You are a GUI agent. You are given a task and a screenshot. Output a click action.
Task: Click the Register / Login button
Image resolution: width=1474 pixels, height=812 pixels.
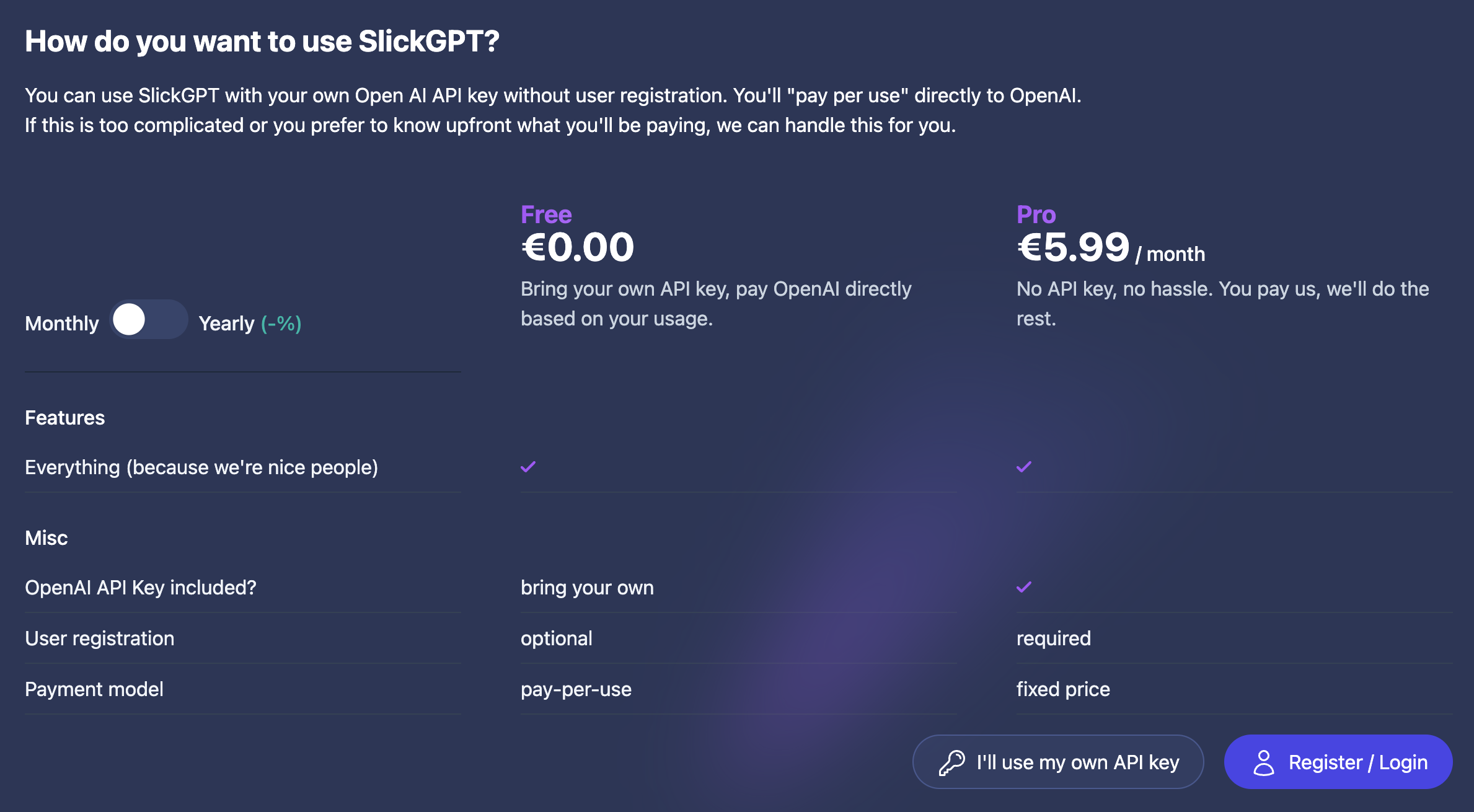pyautogui.click(x=1338, y=762)
